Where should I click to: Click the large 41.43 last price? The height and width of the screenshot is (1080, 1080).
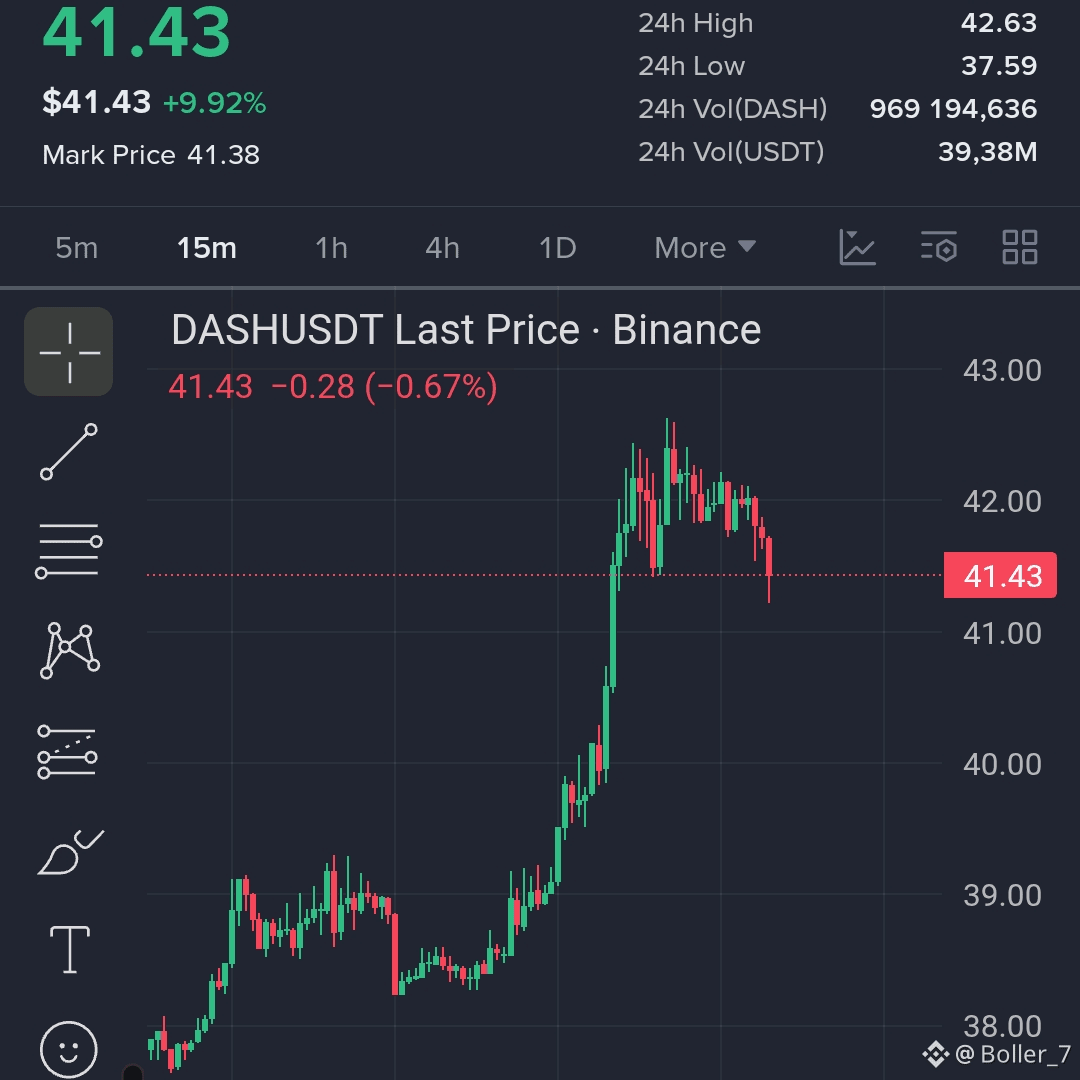click(136, 32)
